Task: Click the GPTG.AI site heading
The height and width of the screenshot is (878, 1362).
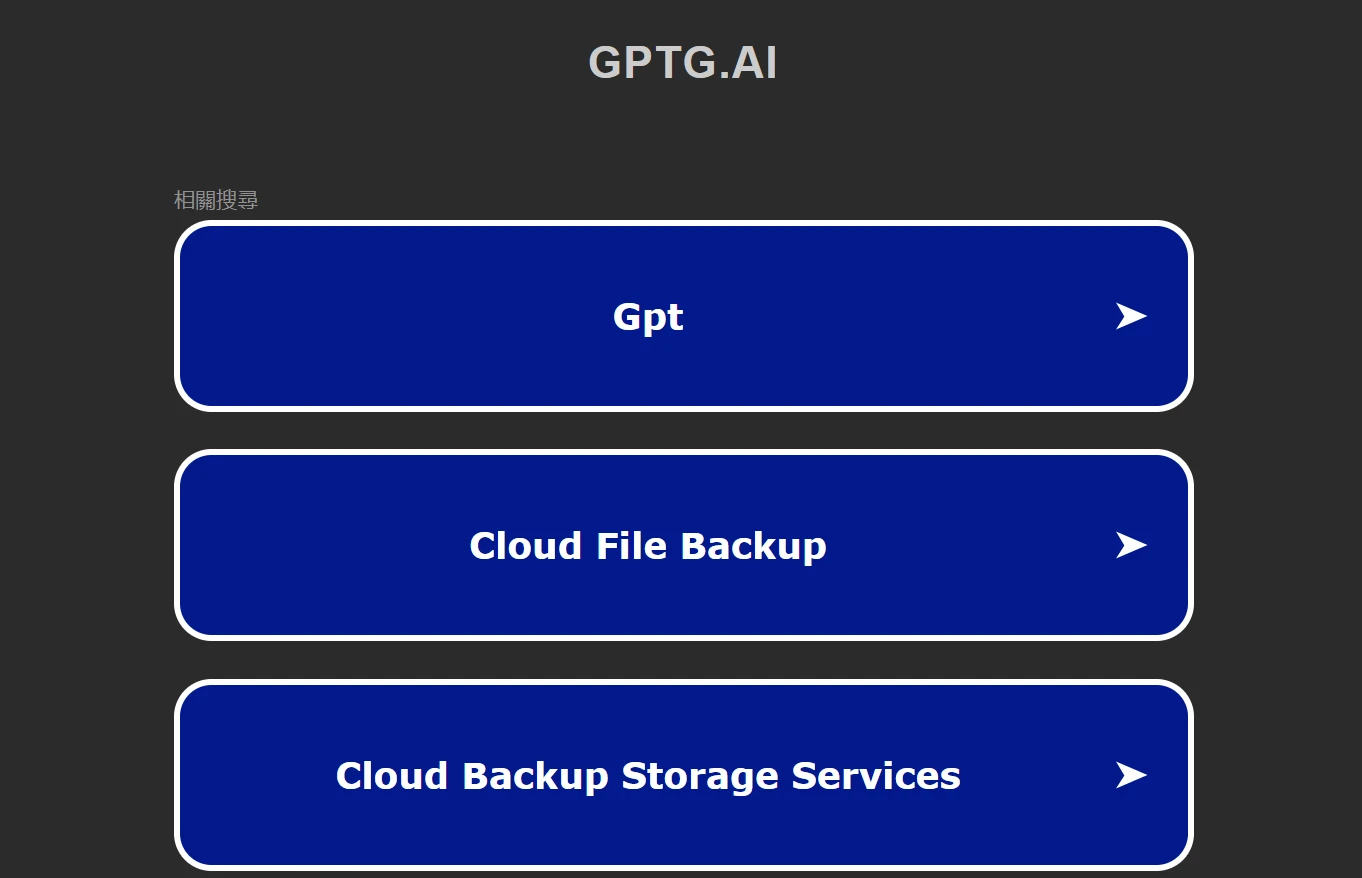Action: 682,62
